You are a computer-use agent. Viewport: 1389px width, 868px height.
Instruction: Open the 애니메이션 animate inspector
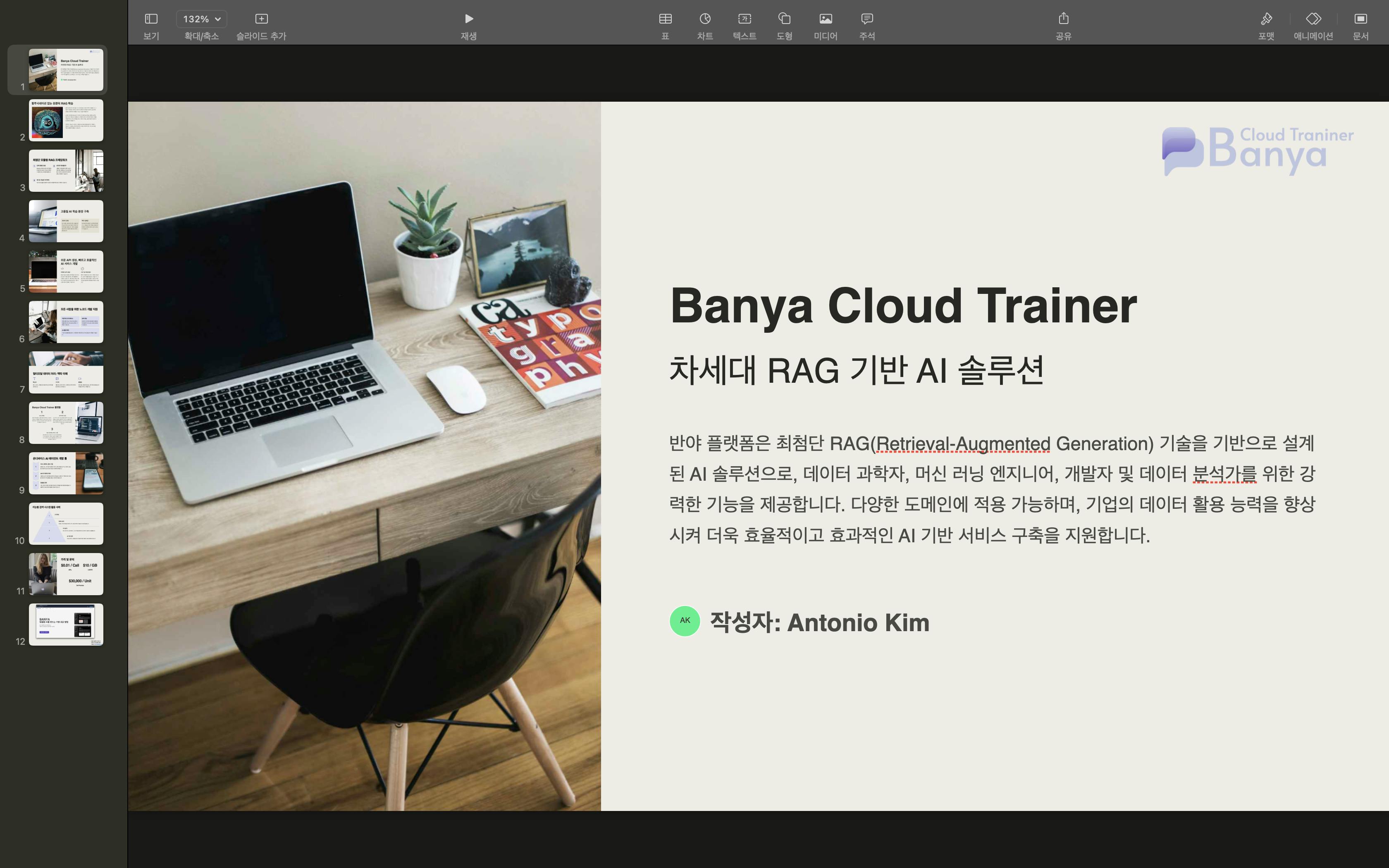click(x=1313, y=19)
